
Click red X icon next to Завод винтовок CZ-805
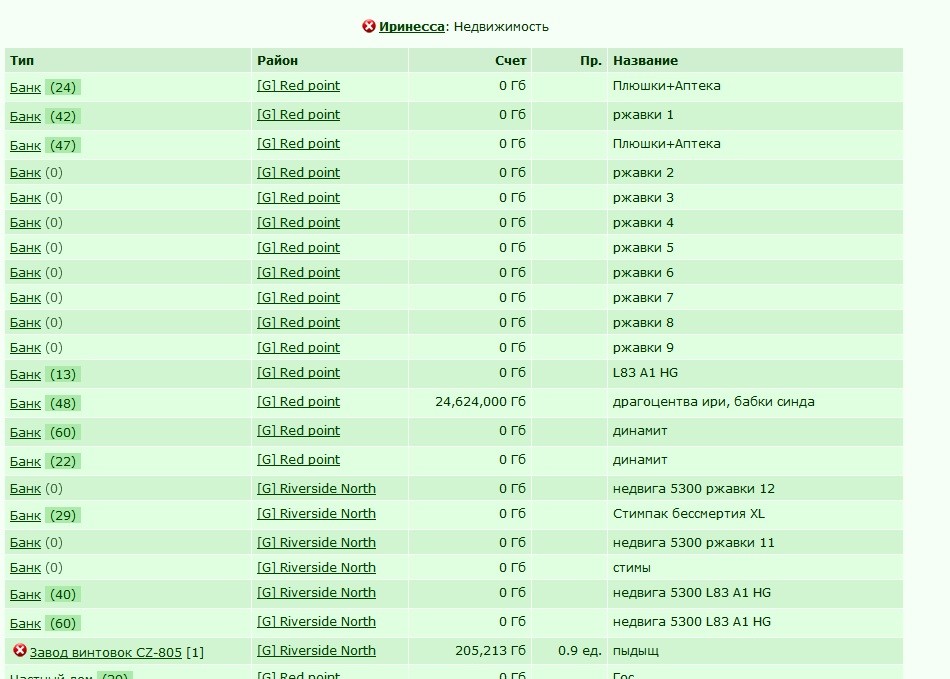[x=20, y=650]
